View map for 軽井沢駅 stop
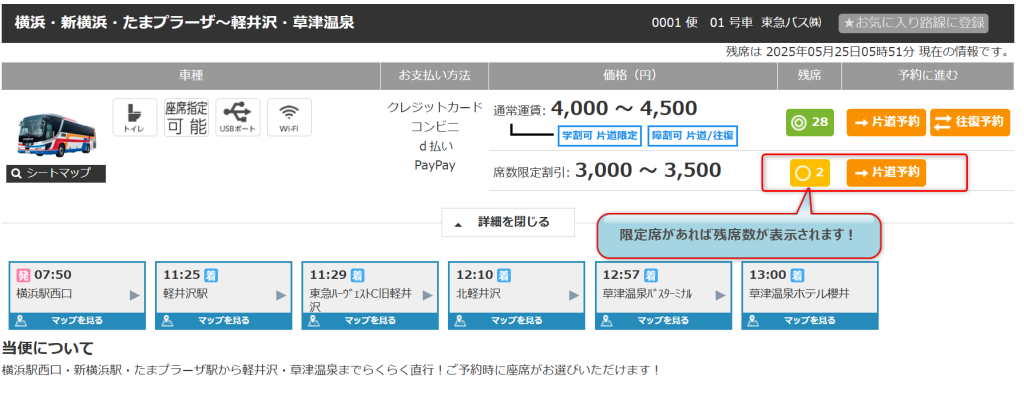 (224, 321)
